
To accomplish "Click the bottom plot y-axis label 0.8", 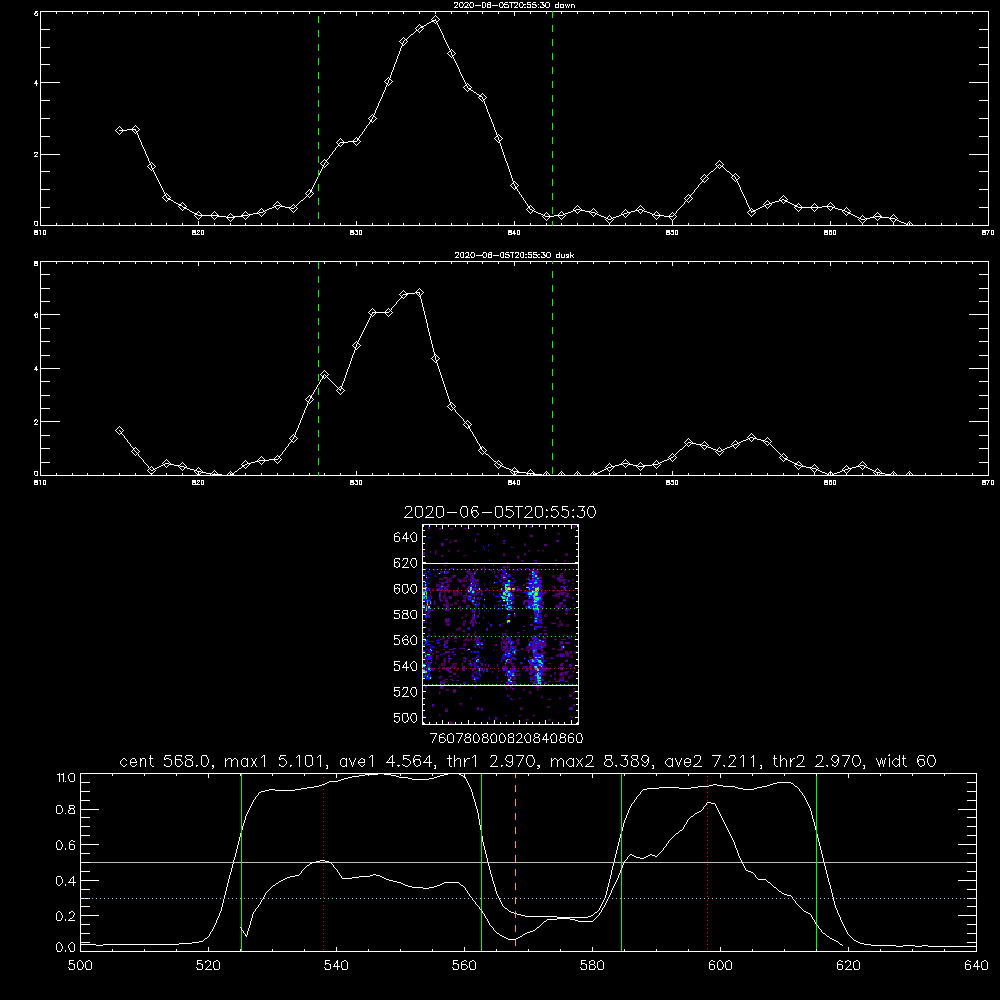I will (66, 810).
